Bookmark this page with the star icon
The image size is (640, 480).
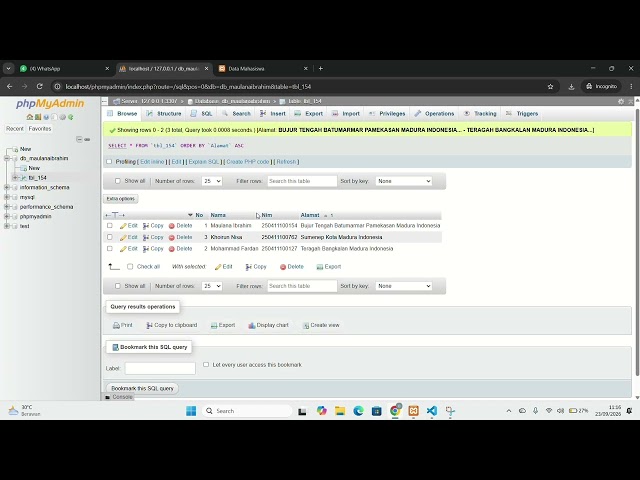550,87
